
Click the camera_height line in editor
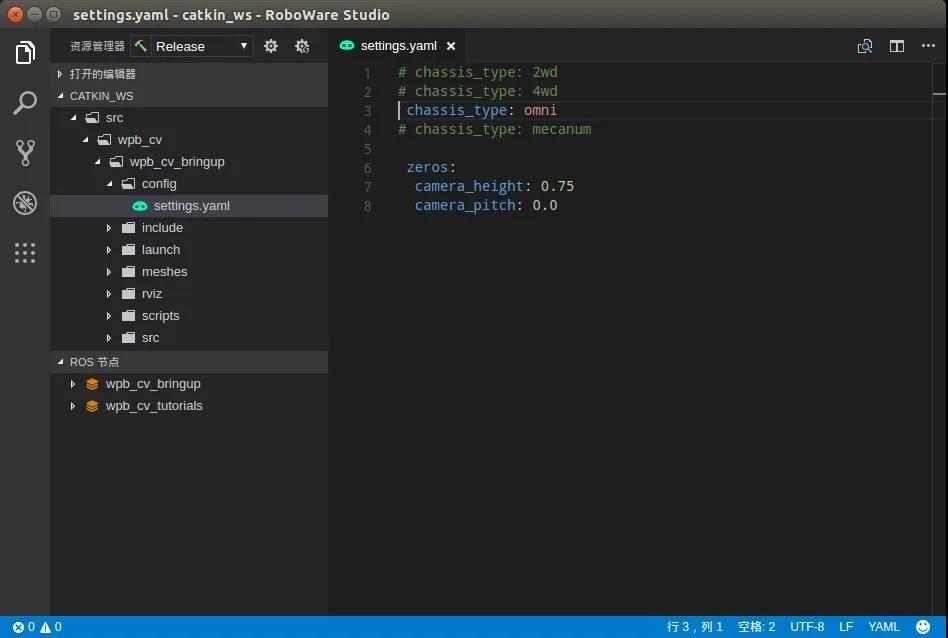(494, 186)
